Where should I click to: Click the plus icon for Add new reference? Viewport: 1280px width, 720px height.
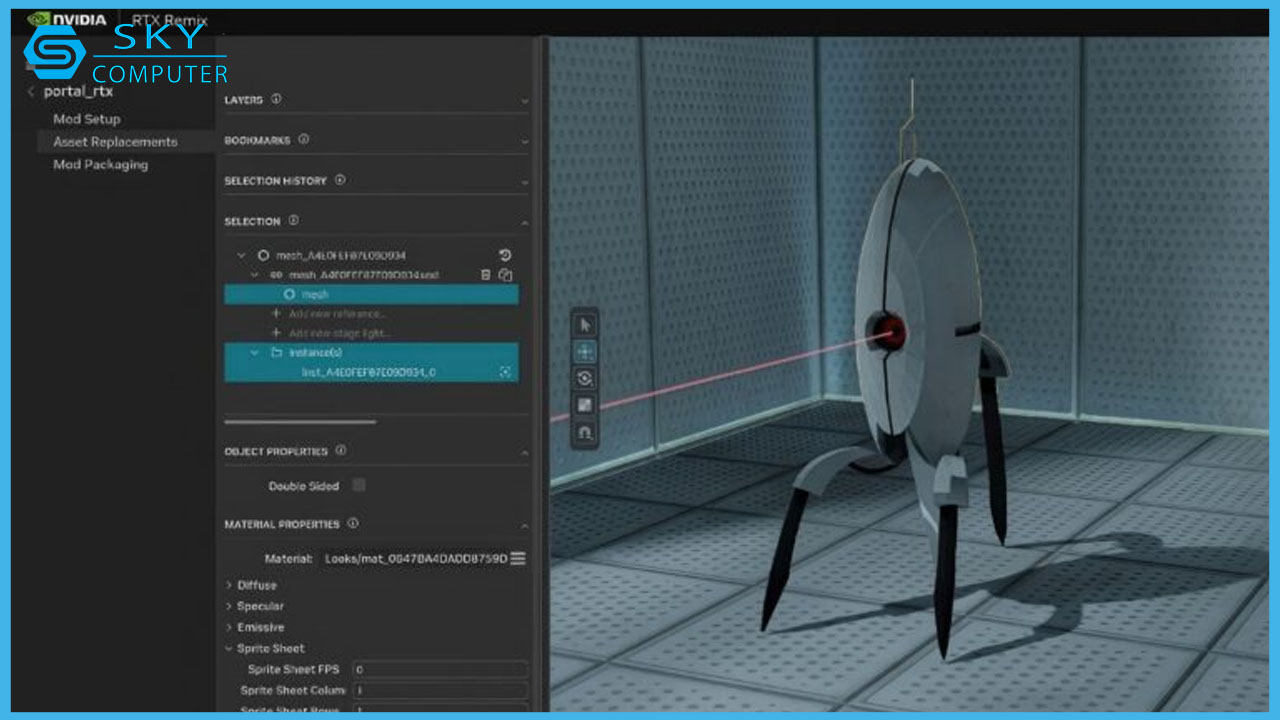tap(276, 313)
